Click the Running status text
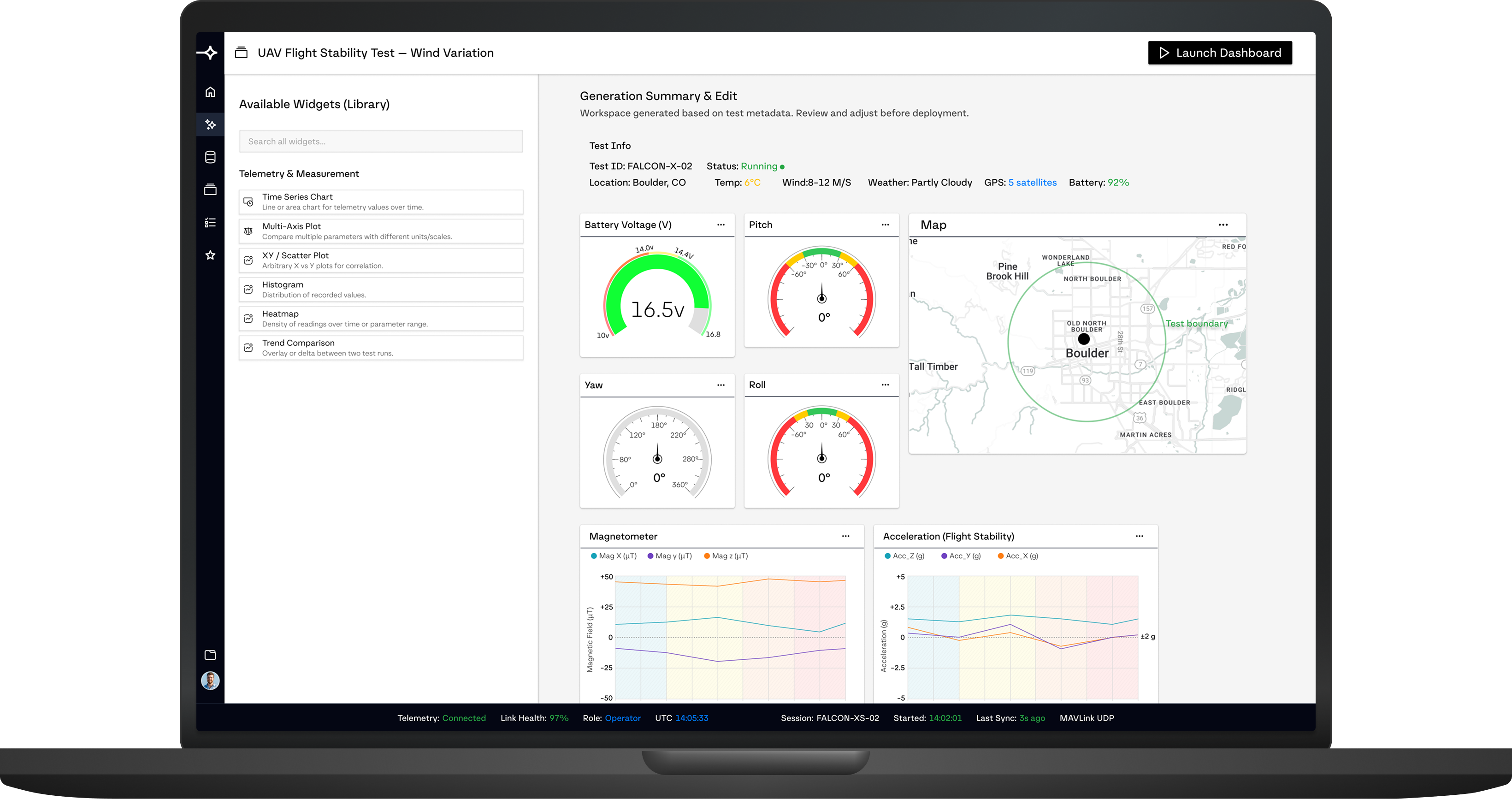1512x799 pixels. (758, 166)
